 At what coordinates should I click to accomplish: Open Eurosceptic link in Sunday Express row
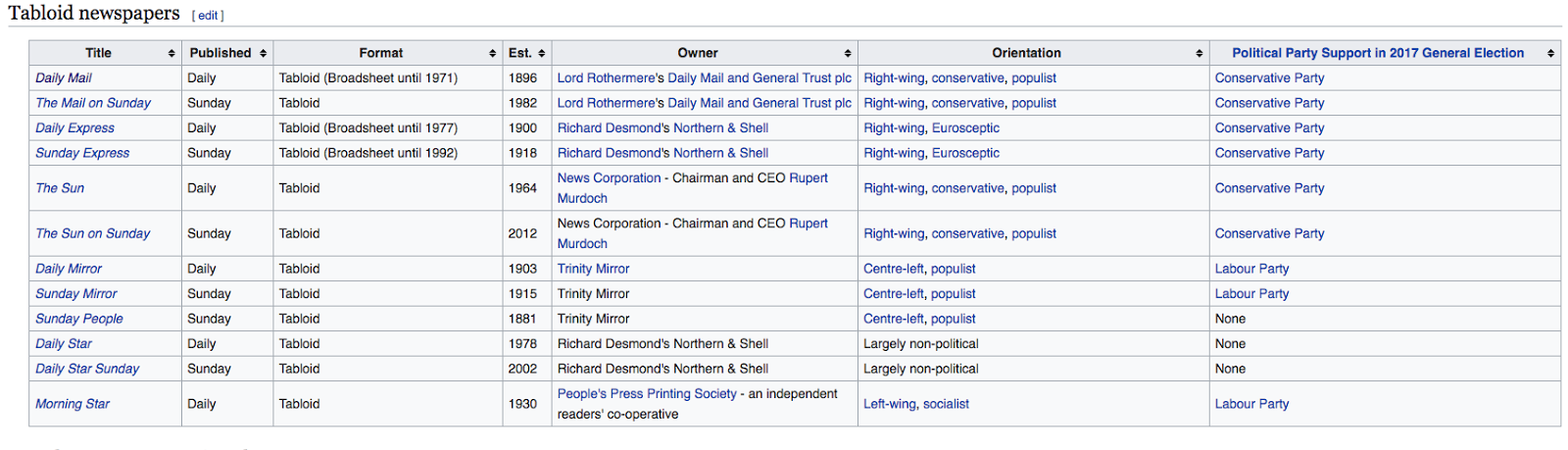965,153
